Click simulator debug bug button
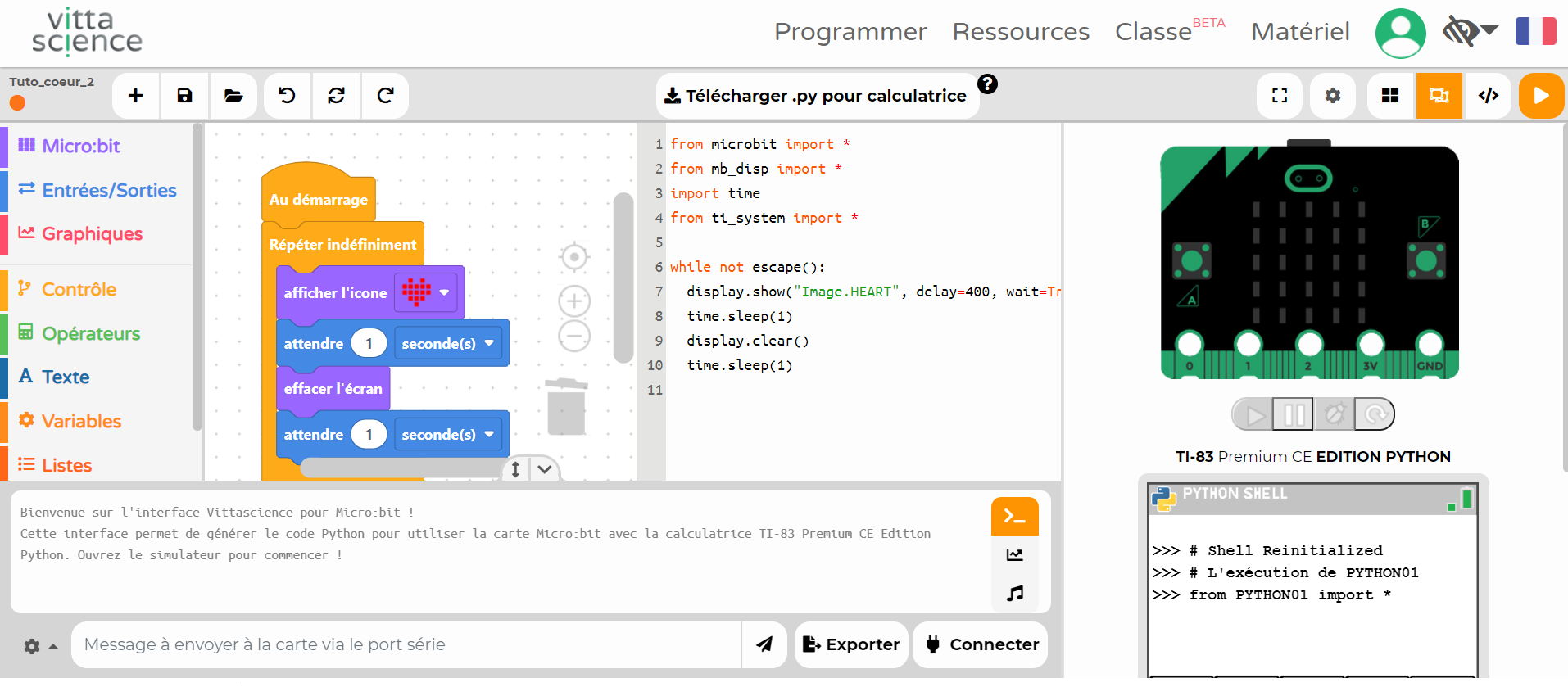The height and width of the screenshot is (687, 1568). pos(1334,414)
